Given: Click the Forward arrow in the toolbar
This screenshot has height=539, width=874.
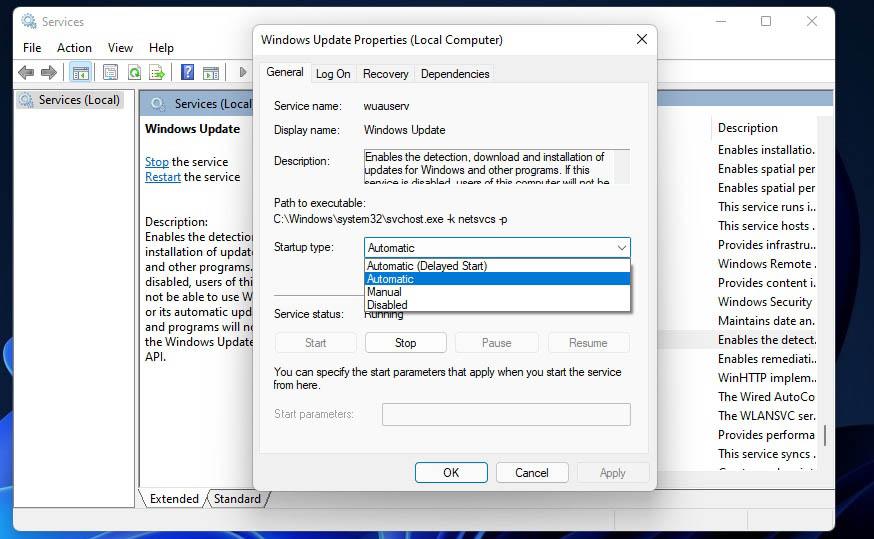Looking at the screenshot, I should coord(48,72).
